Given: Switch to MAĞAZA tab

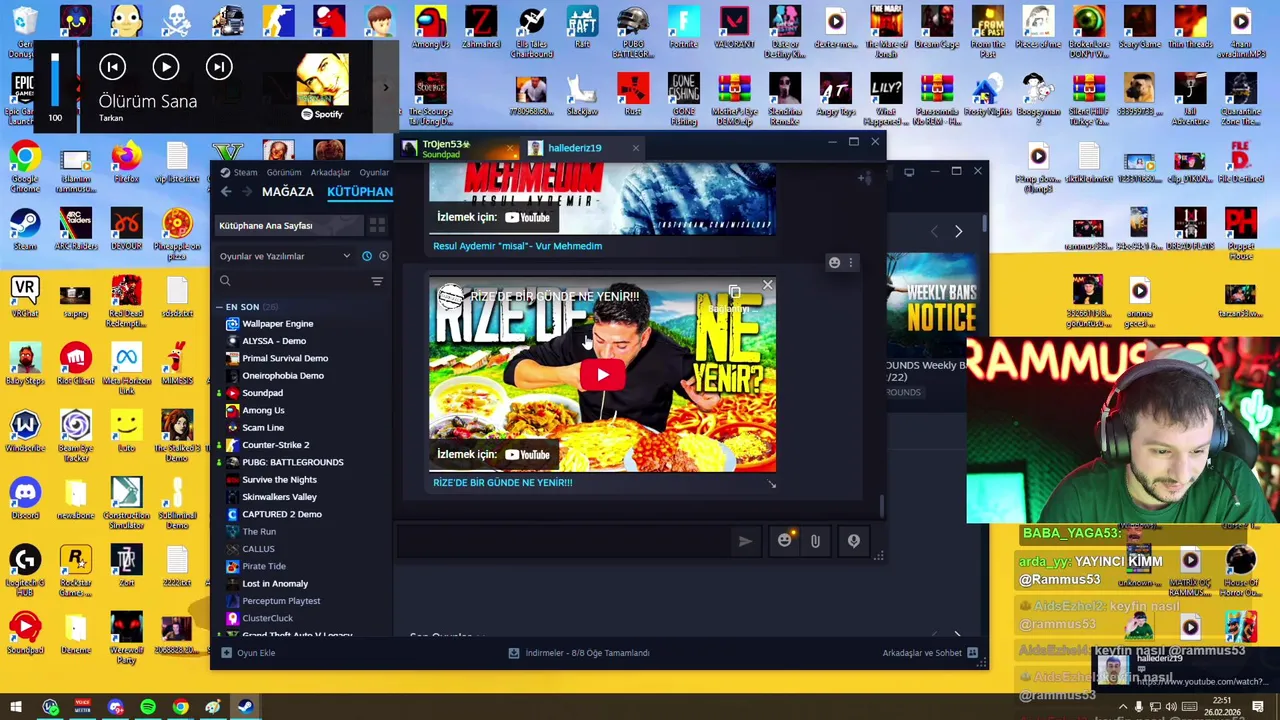Looking at the screenshot, I should pos(287,191).
